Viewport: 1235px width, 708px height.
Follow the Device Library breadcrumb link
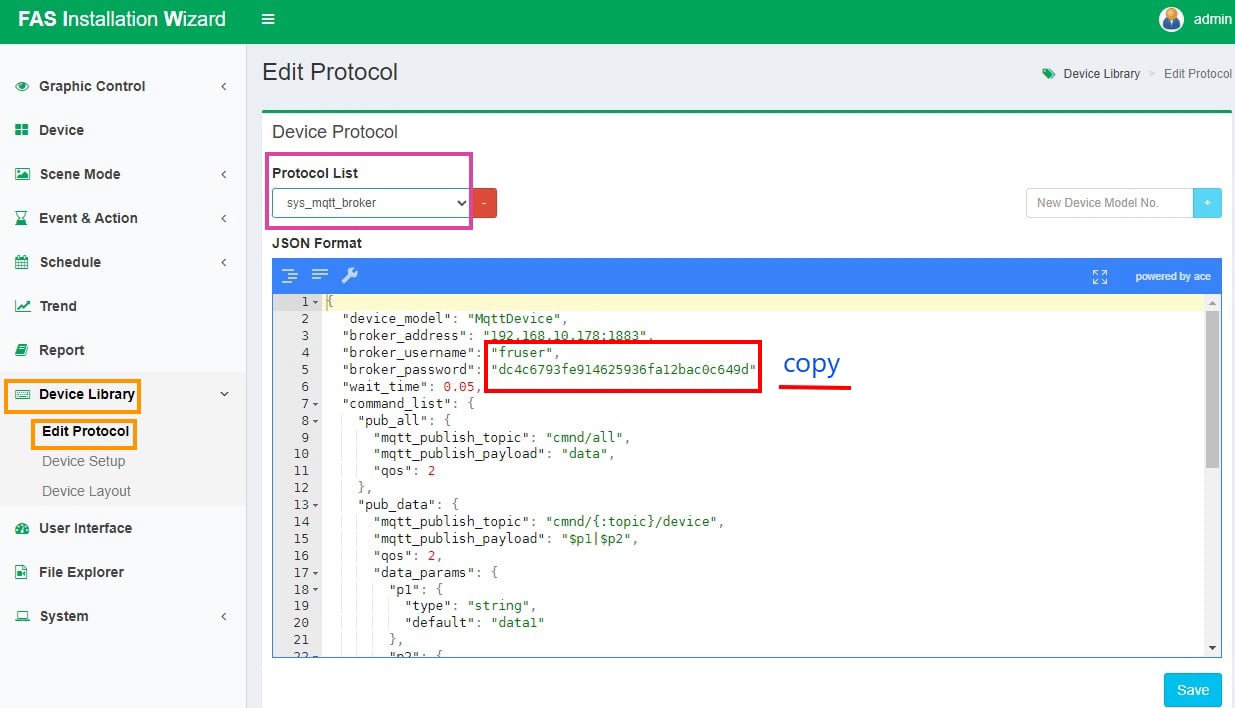click(1101, 74)
